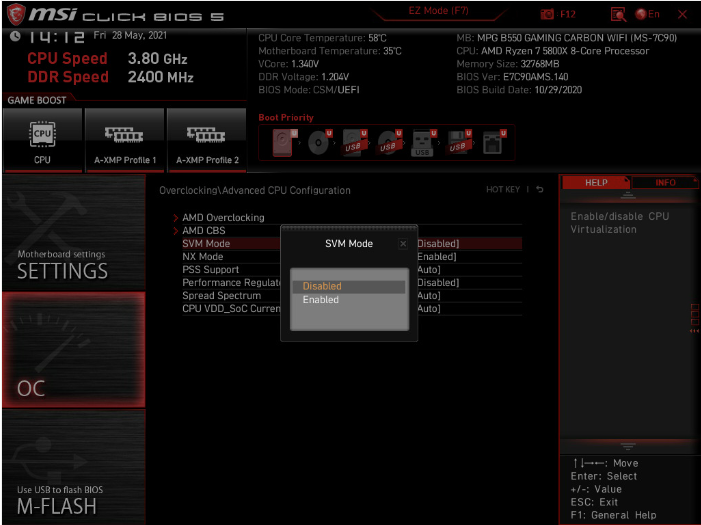Click the Fri 28 May, 2021 date
The image size is (701, 525).
point(130,35)
